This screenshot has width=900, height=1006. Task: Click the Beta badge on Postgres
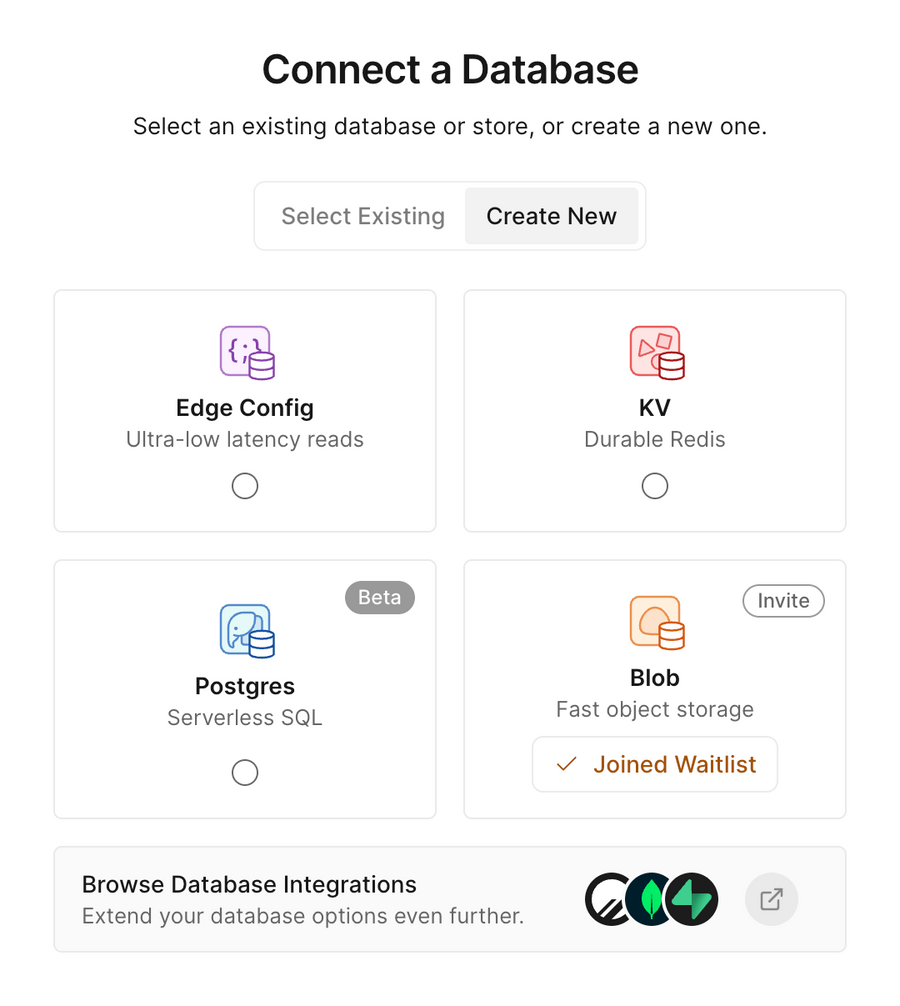tap(380, 597)
